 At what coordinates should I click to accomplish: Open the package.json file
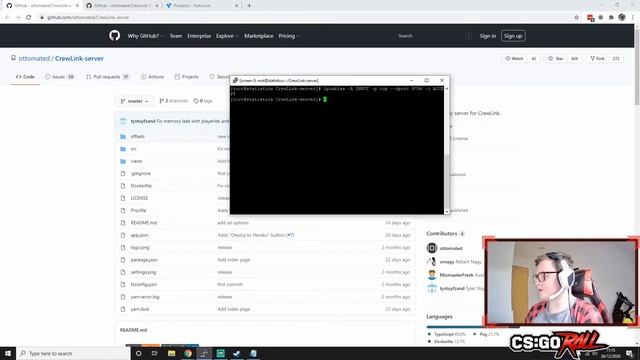pyautogui.click(x=144, y=260)
